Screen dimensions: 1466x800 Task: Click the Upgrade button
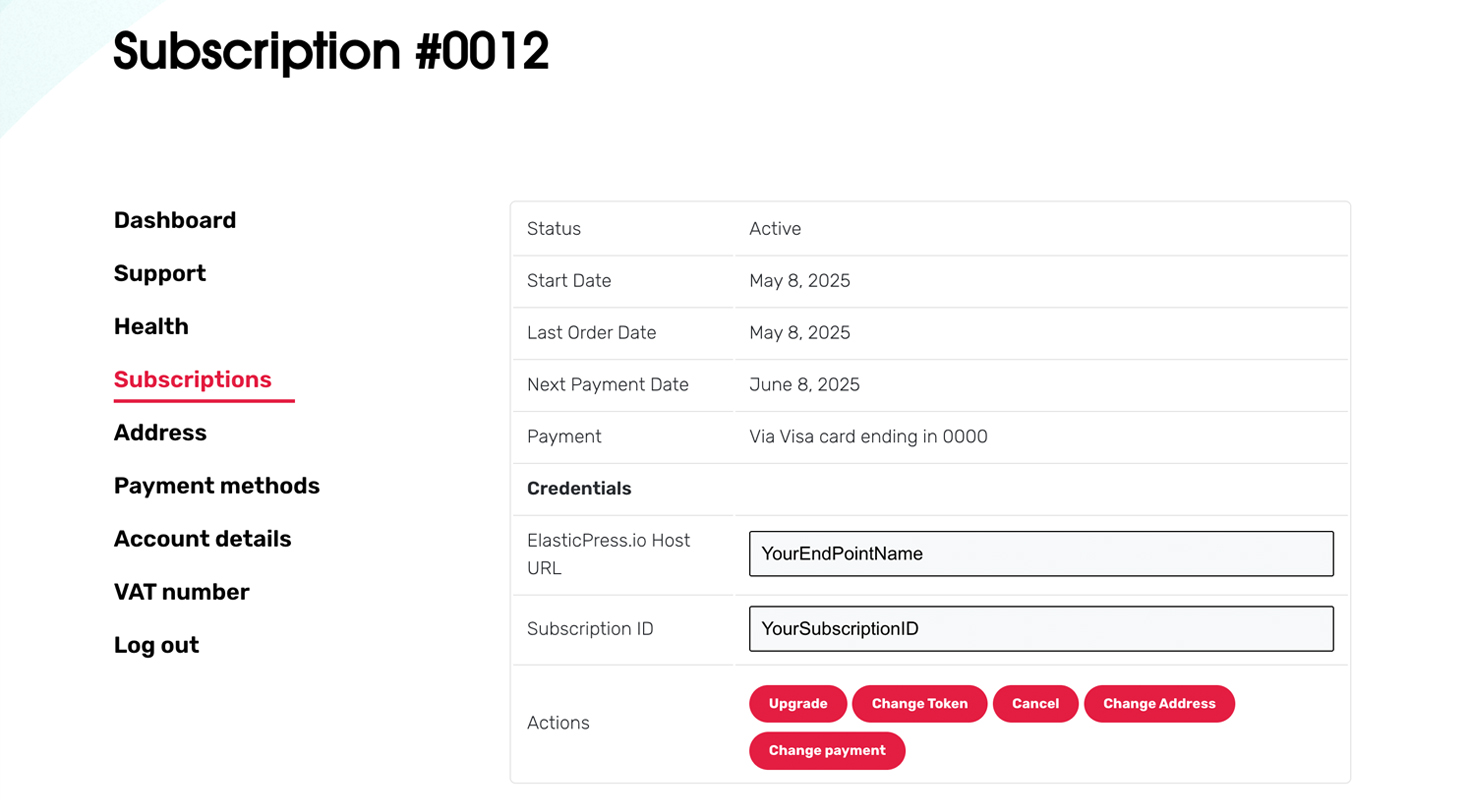coord(798,704)
